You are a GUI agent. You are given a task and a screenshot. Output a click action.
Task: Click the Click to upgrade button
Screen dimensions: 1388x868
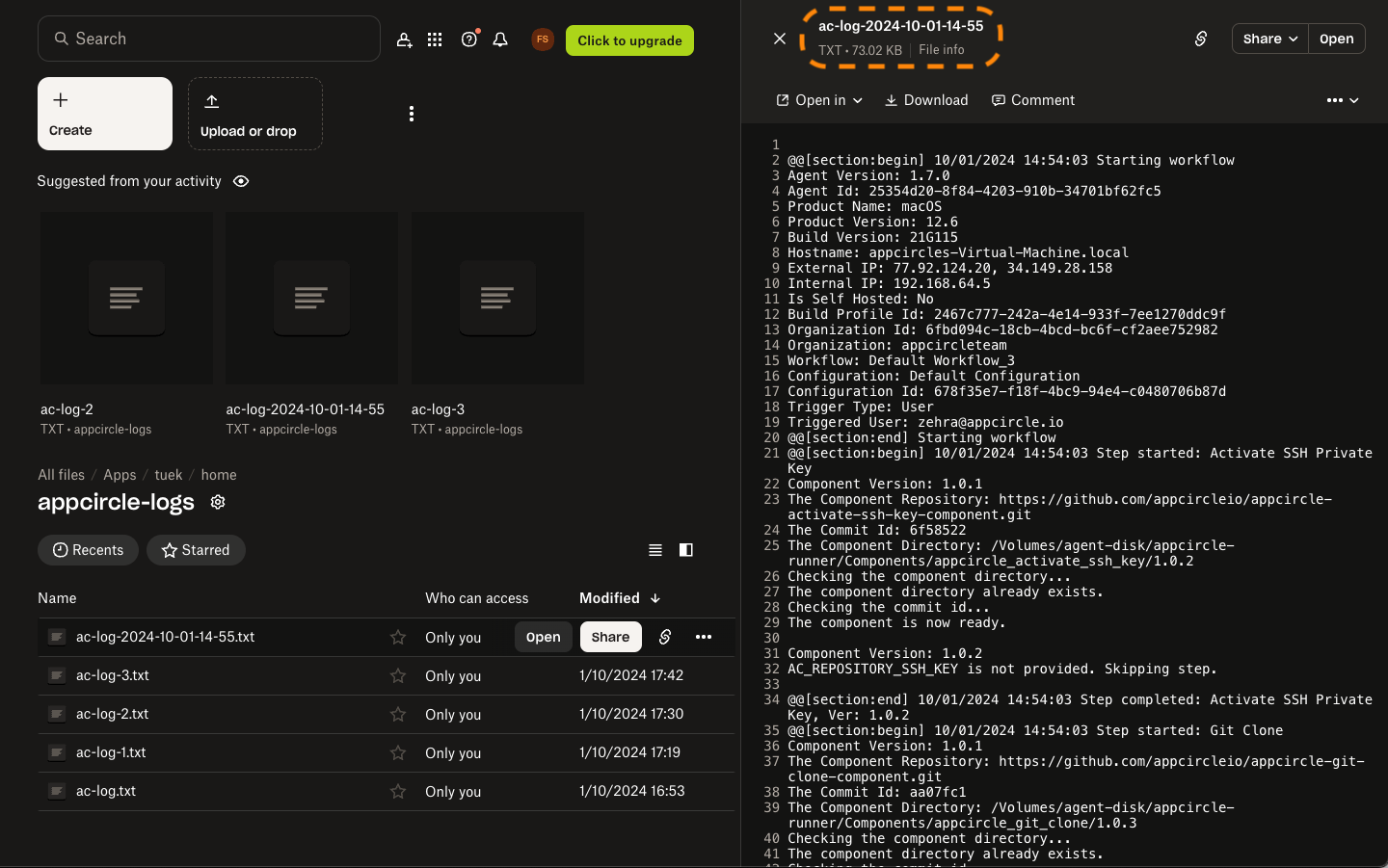(629, 40)
